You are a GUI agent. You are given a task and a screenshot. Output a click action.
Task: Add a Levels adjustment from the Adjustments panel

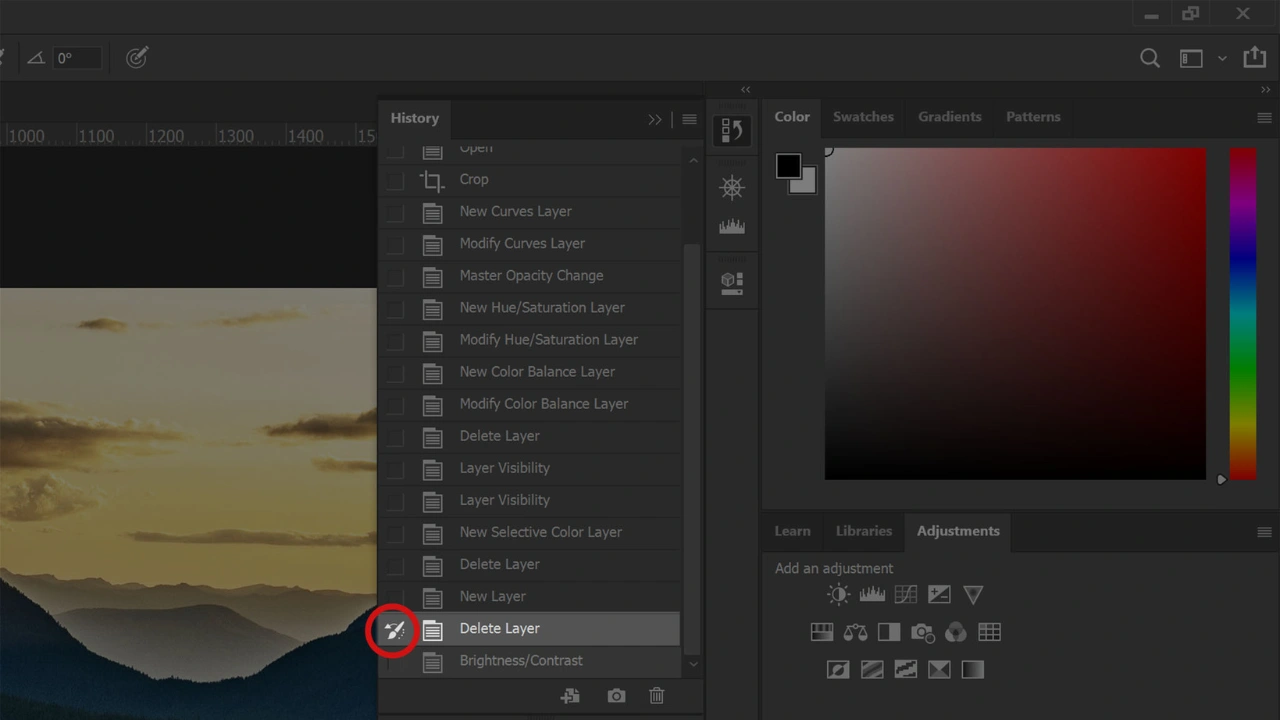872,594
